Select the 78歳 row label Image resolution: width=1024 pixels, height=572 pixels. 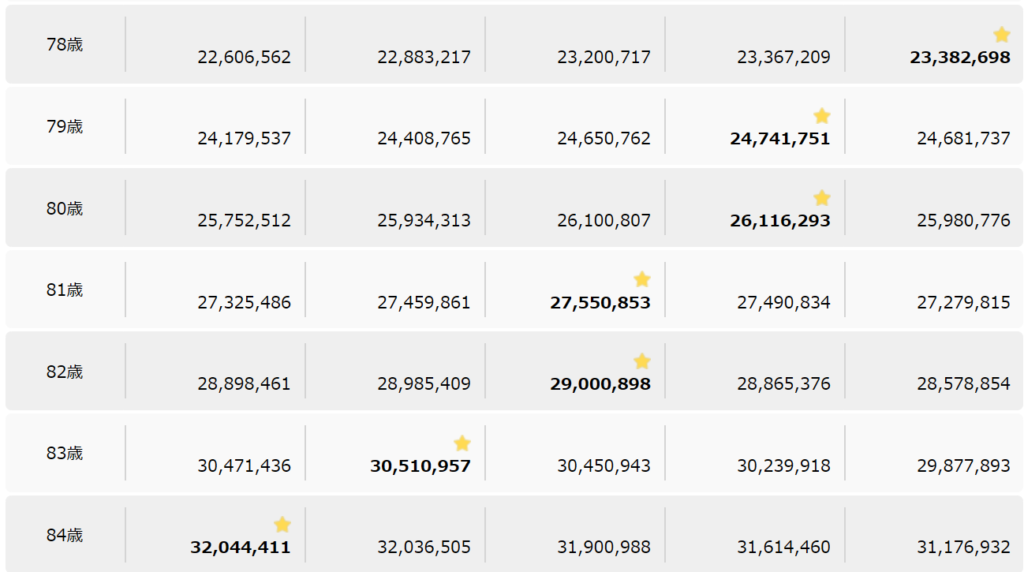65,45
